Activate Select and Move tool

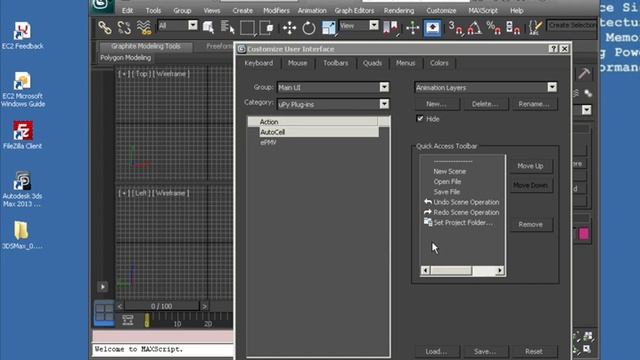[x=289, y=28]
